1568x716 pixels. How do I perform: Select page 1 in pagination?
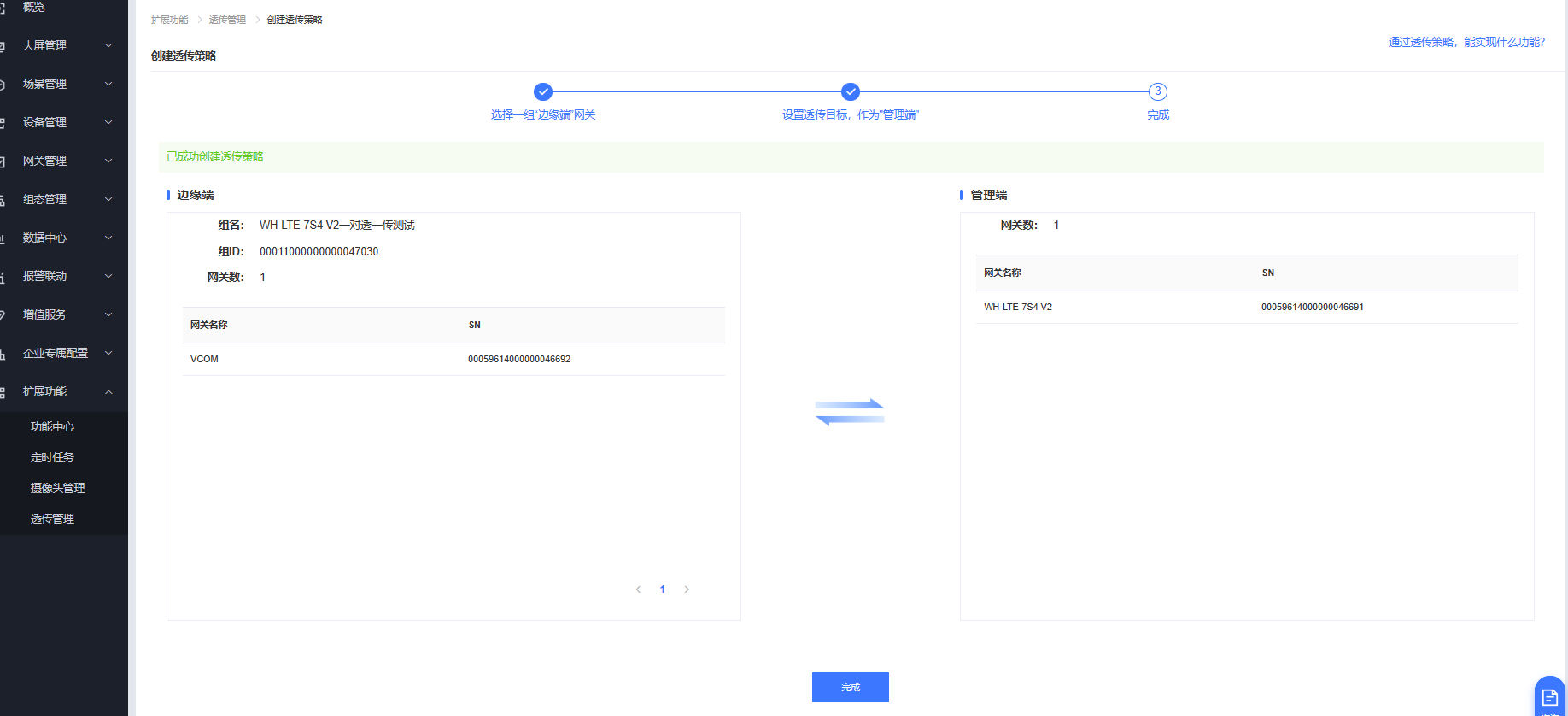662,590
